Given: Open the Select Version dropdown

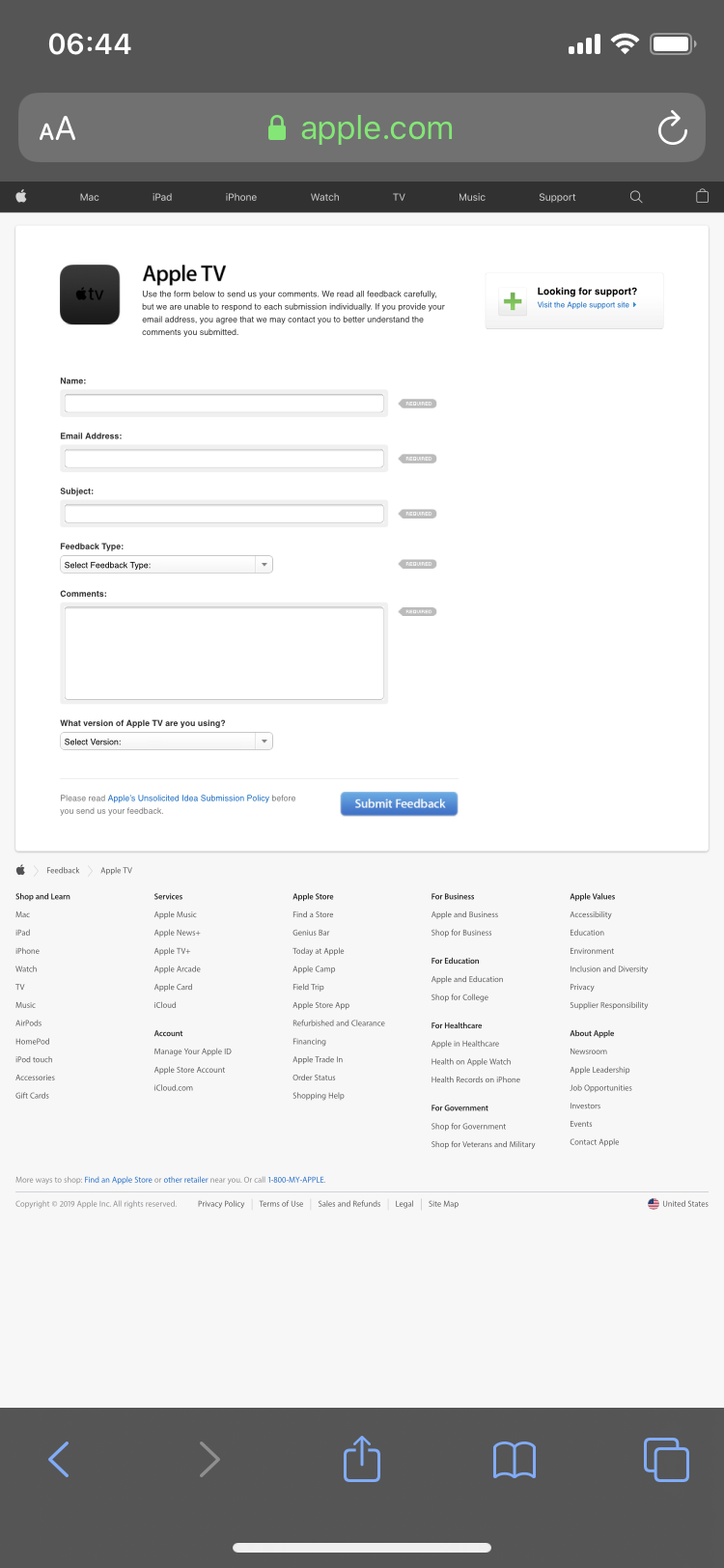Looking at the screenshot, I should 166,742.
